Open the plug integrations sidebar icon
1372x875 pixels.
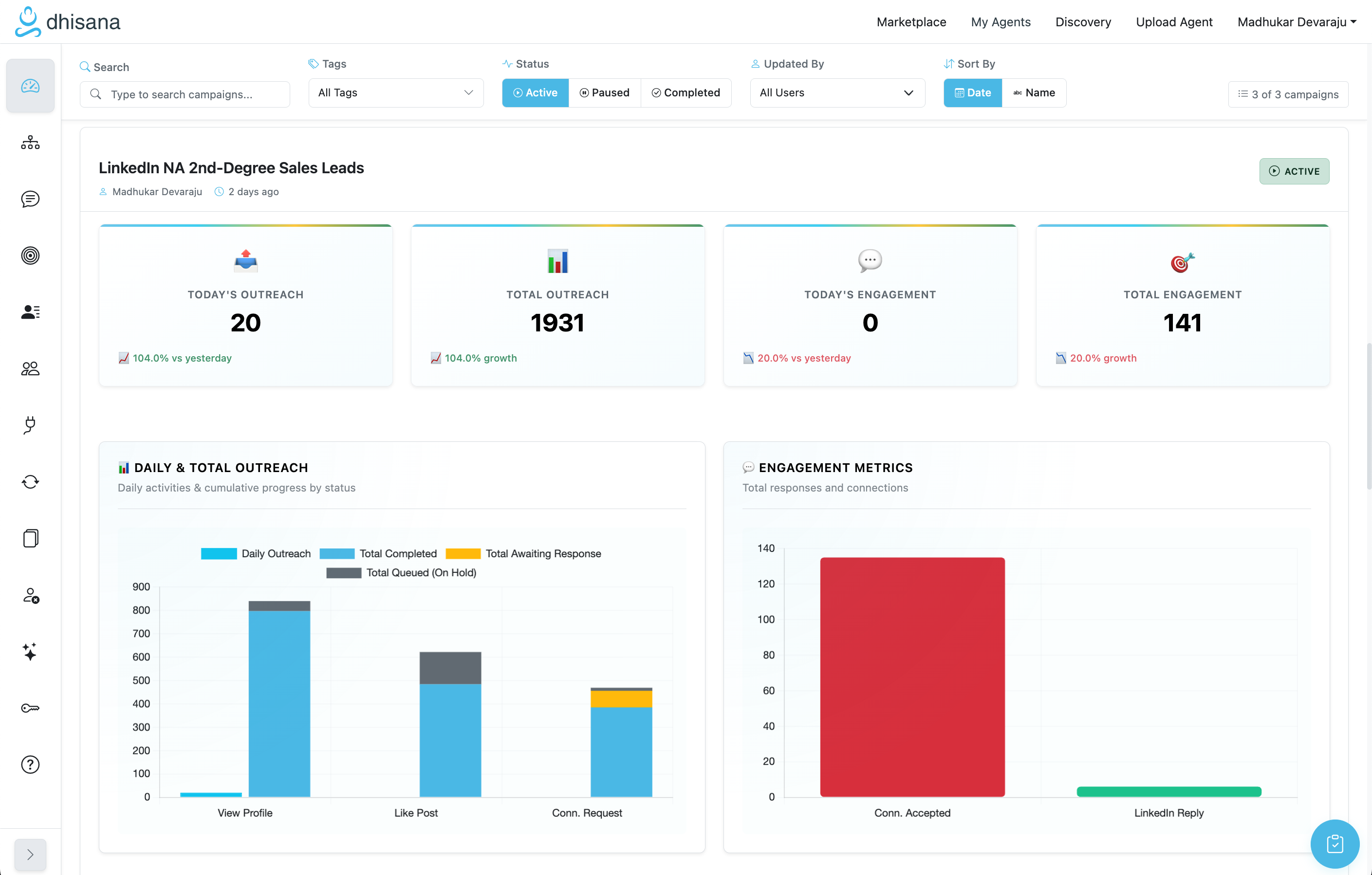pos(30,425)
